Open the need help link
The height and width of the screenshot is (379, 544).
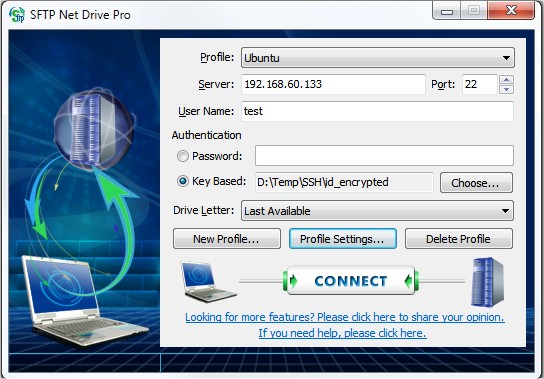(x=342, y=333)
